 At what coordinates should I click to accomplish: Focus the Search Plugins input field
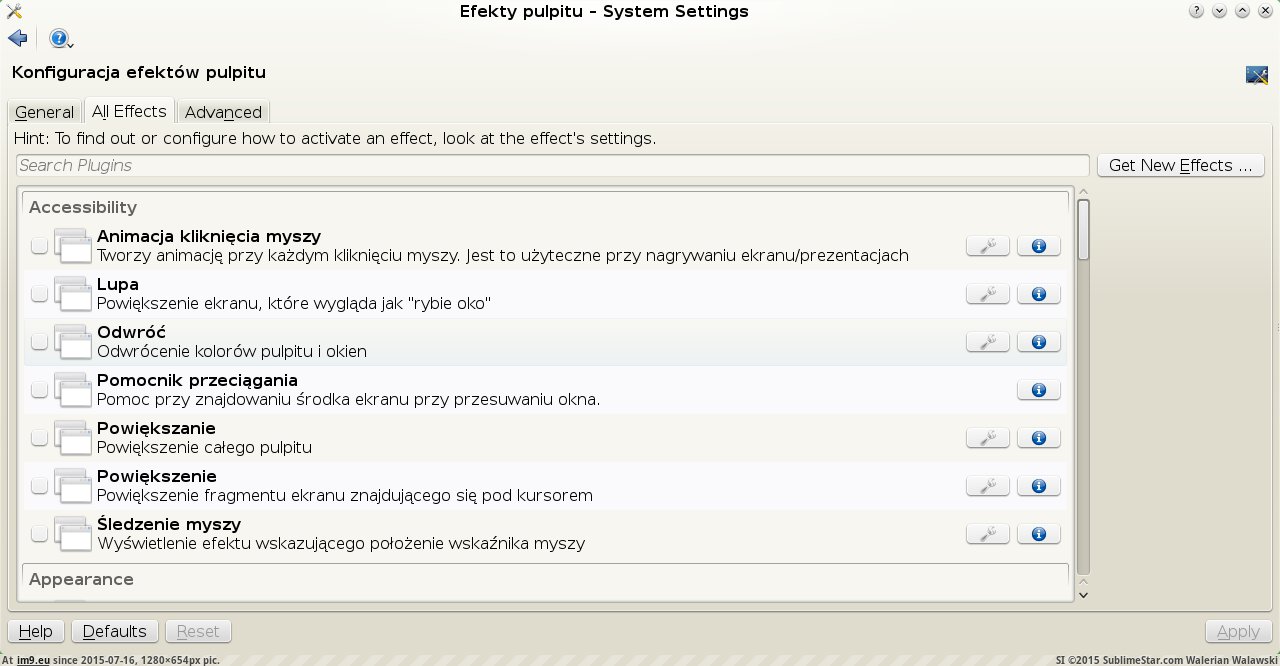[552, 166]
